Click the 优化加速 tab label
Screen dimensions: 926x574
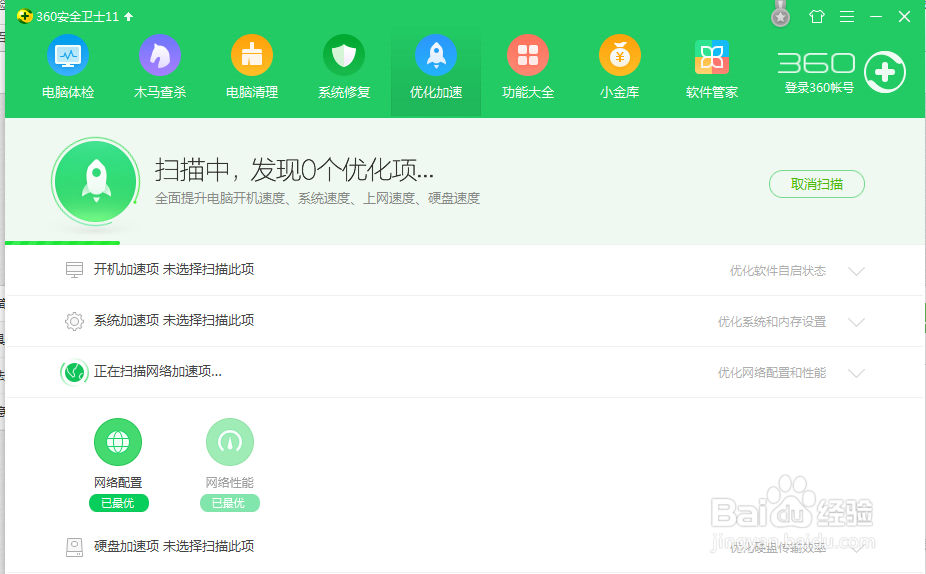point(436,92)
